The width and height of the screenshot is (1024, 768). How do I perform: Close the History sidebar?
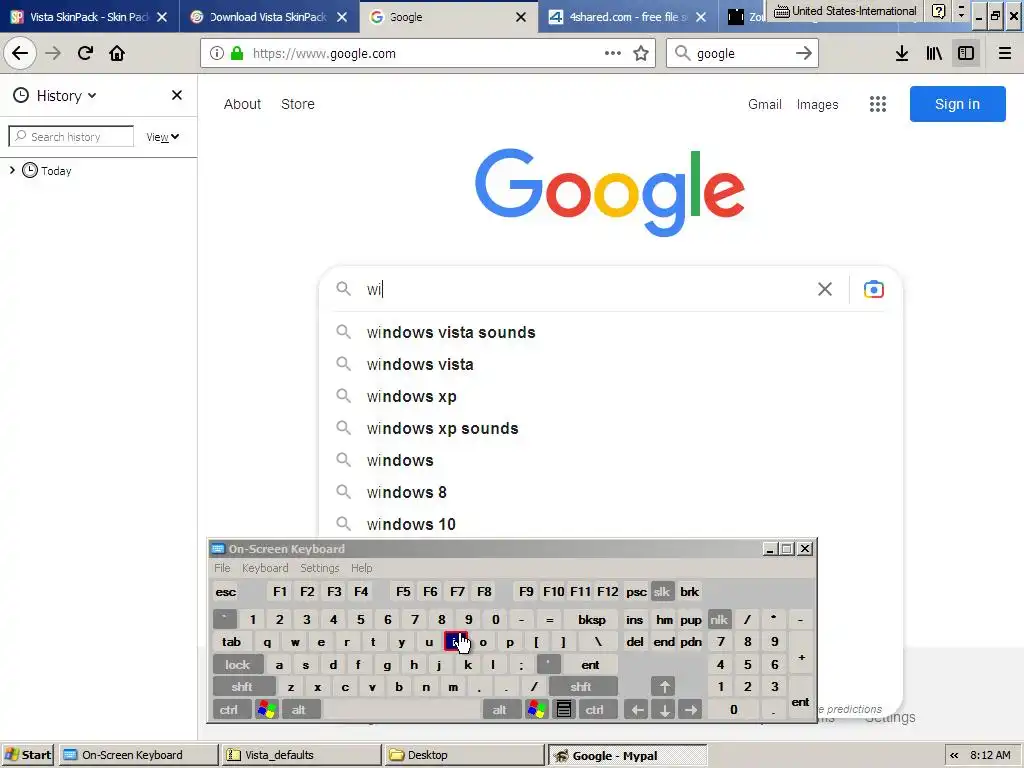click(176, 95)
